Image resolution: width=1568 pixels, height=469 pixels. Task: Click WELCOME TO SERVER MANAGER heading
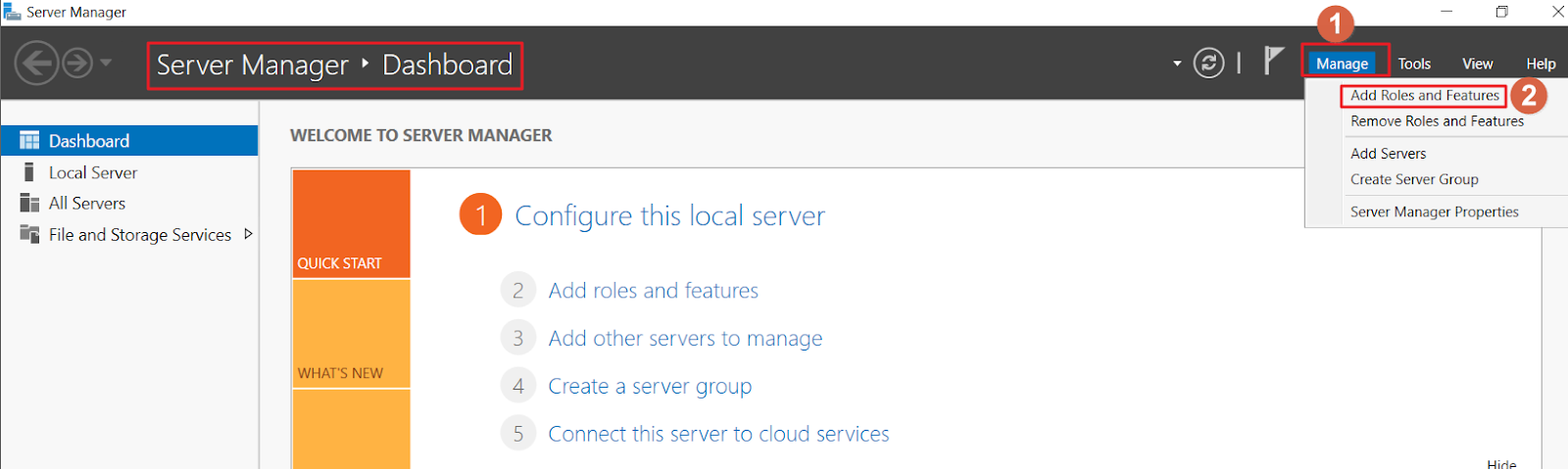420,135
